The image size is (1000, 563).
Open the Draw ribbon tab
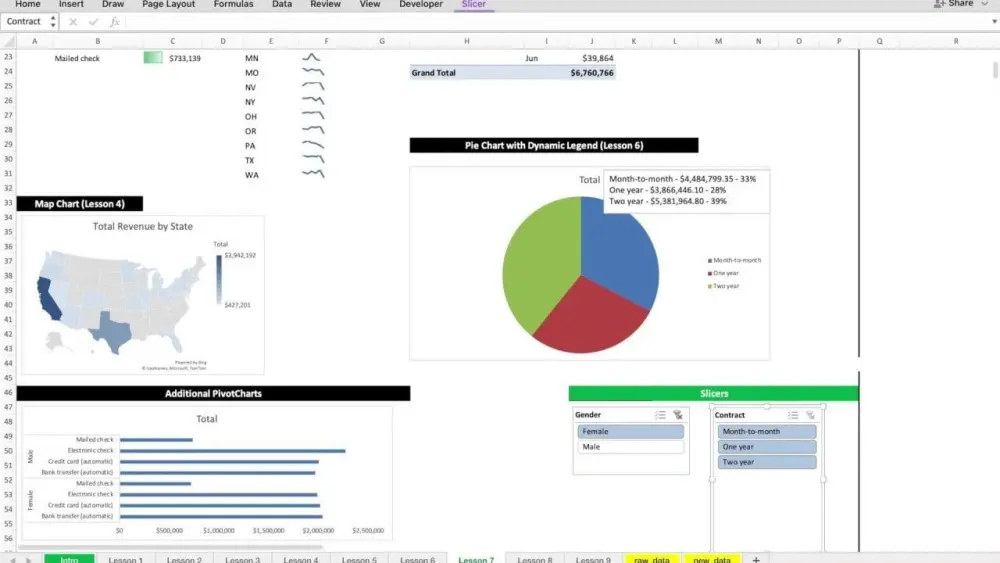click(113, 4)
